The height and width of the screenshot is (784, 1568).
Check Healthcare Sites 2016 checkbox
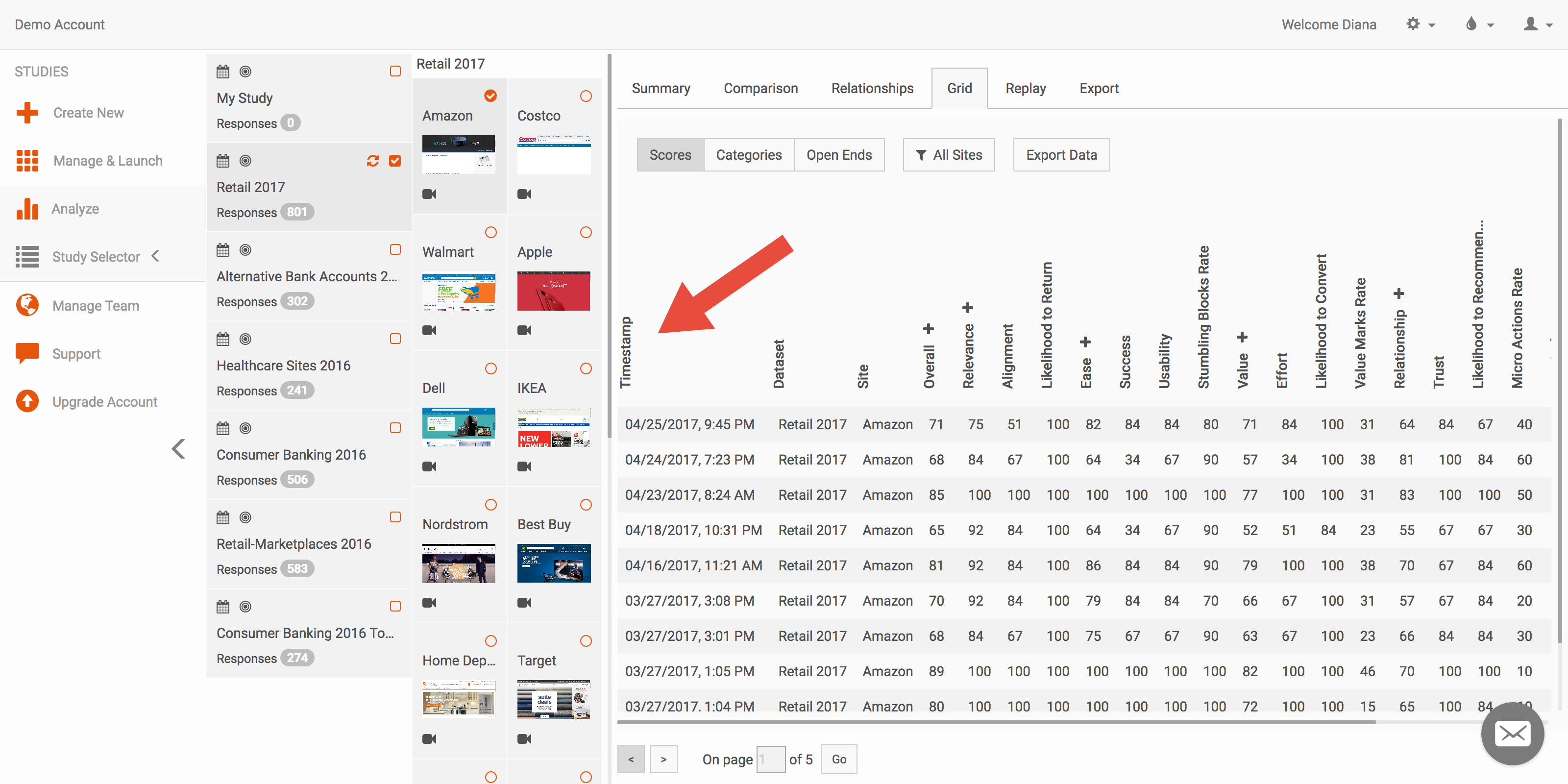point(395,339)
